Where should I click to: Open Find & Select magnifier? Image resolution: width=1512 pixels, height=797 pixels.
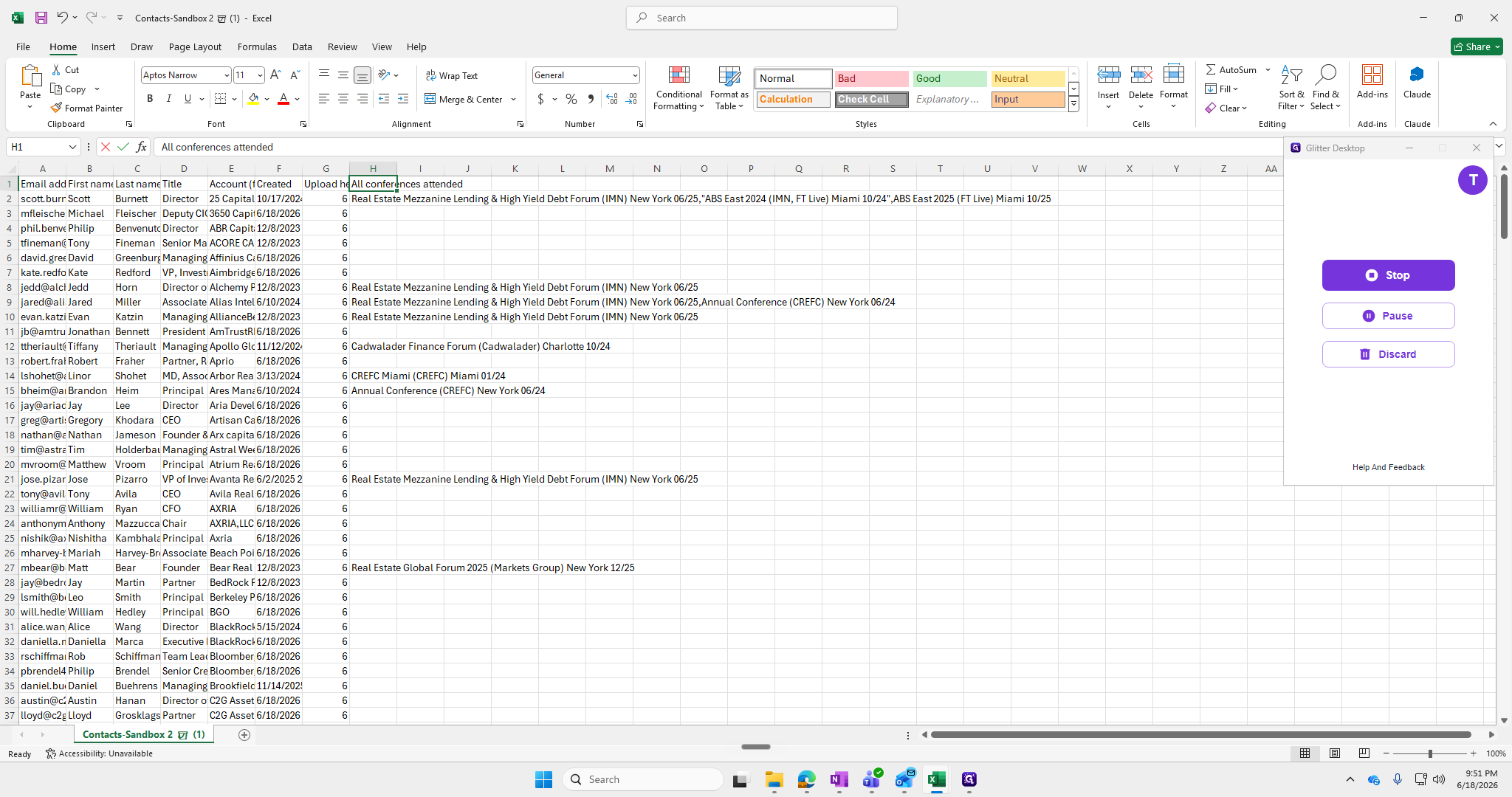pyautogui.click(x=1325, y=88)
